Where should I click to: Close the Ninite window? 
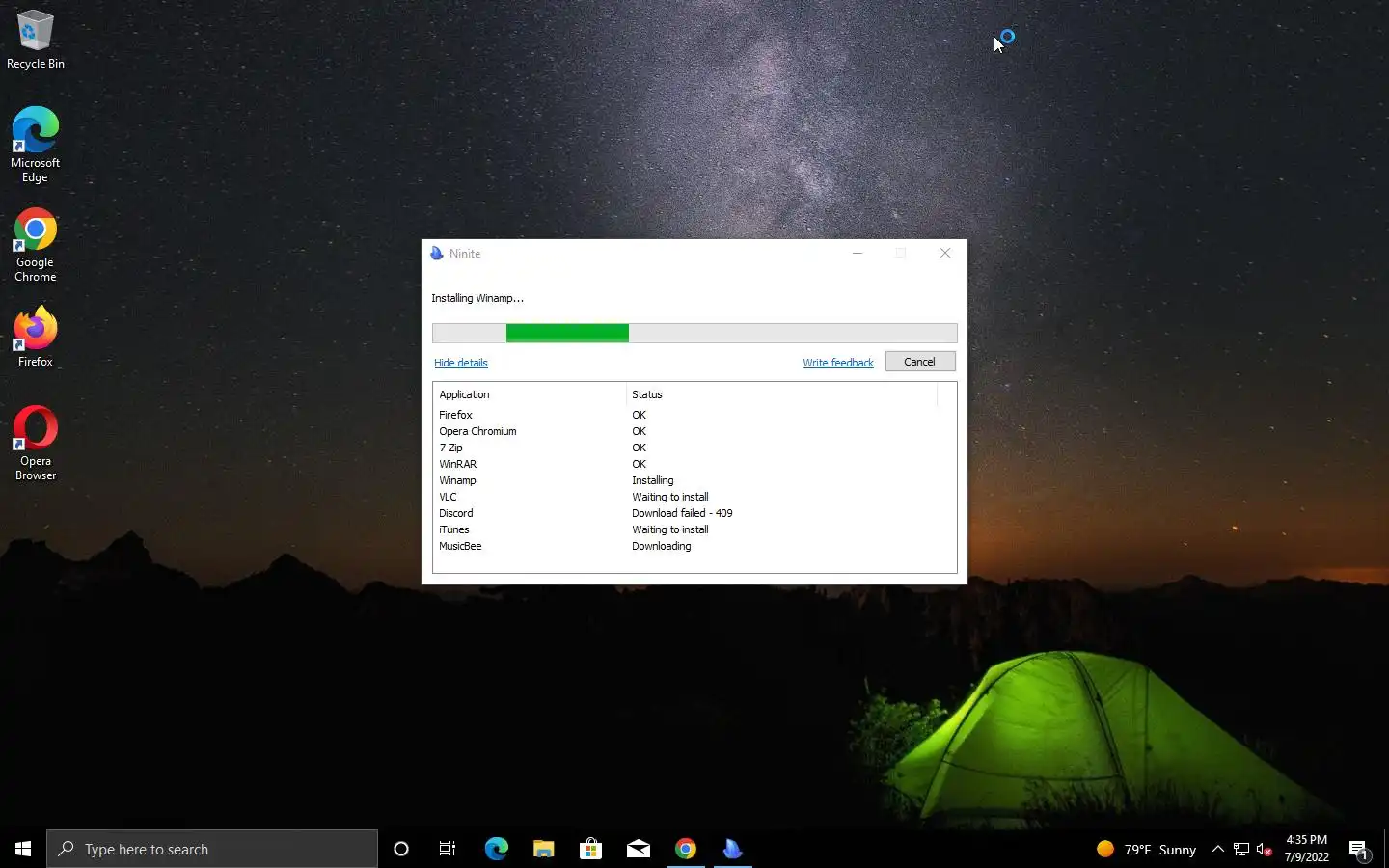[945, 253]
